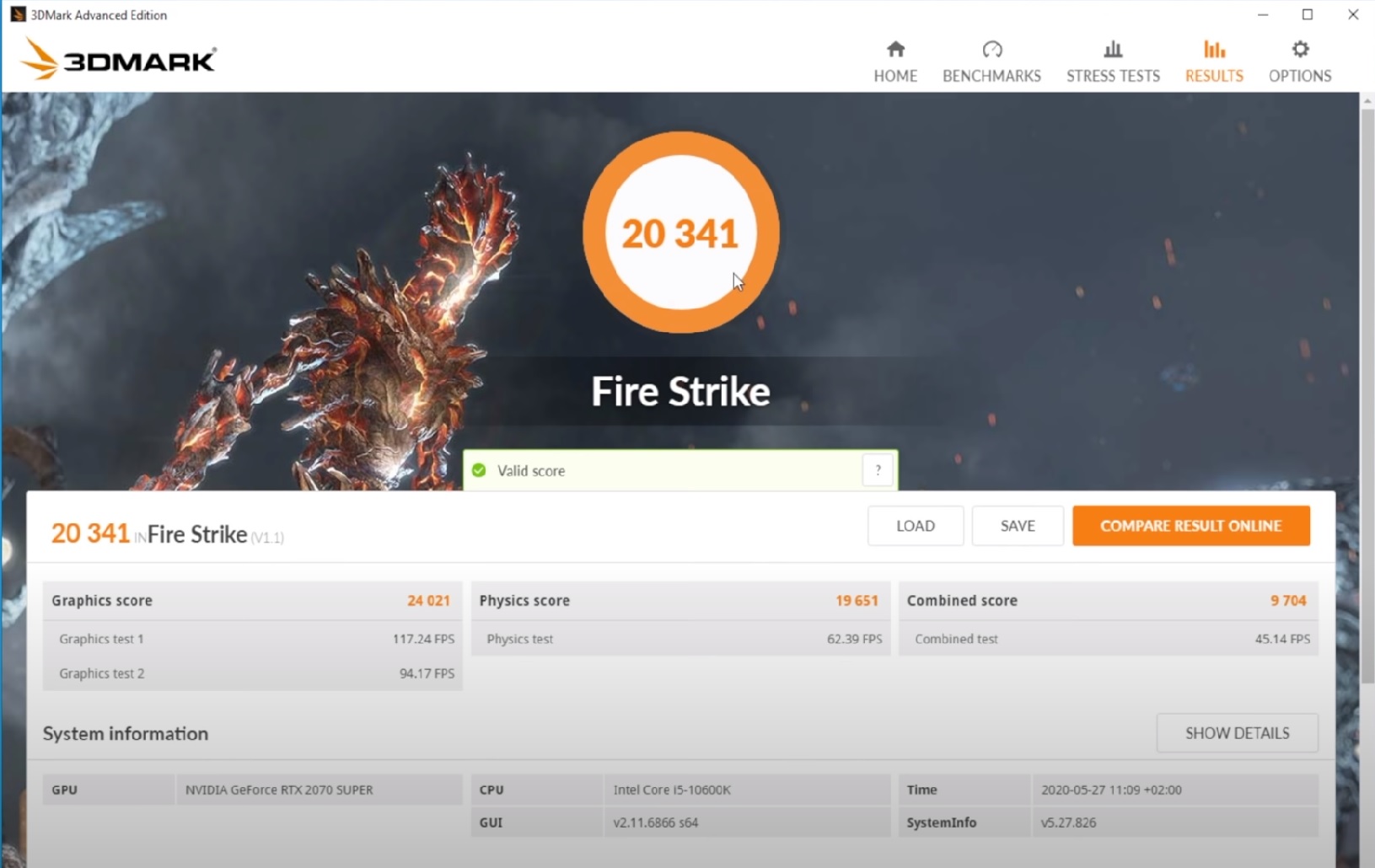Click the question mark help button

pyautogui.click(x=878, y=470)
